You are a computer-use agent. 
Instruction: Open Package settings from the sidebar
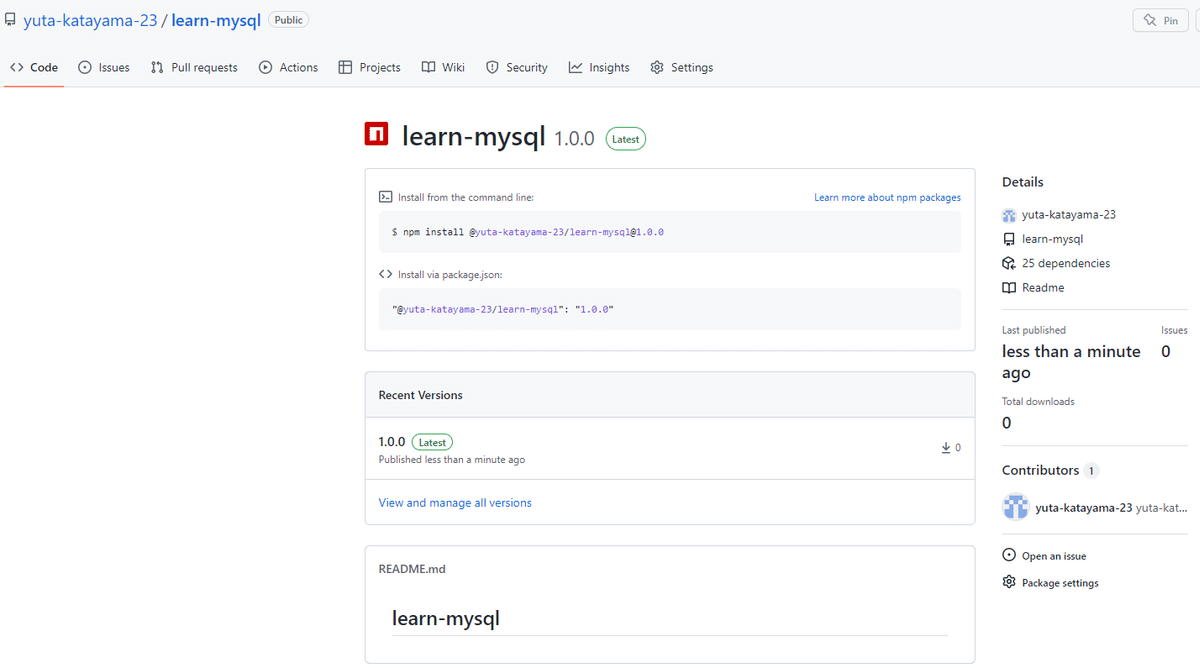pyautogui.click(x=1060, y=582)
